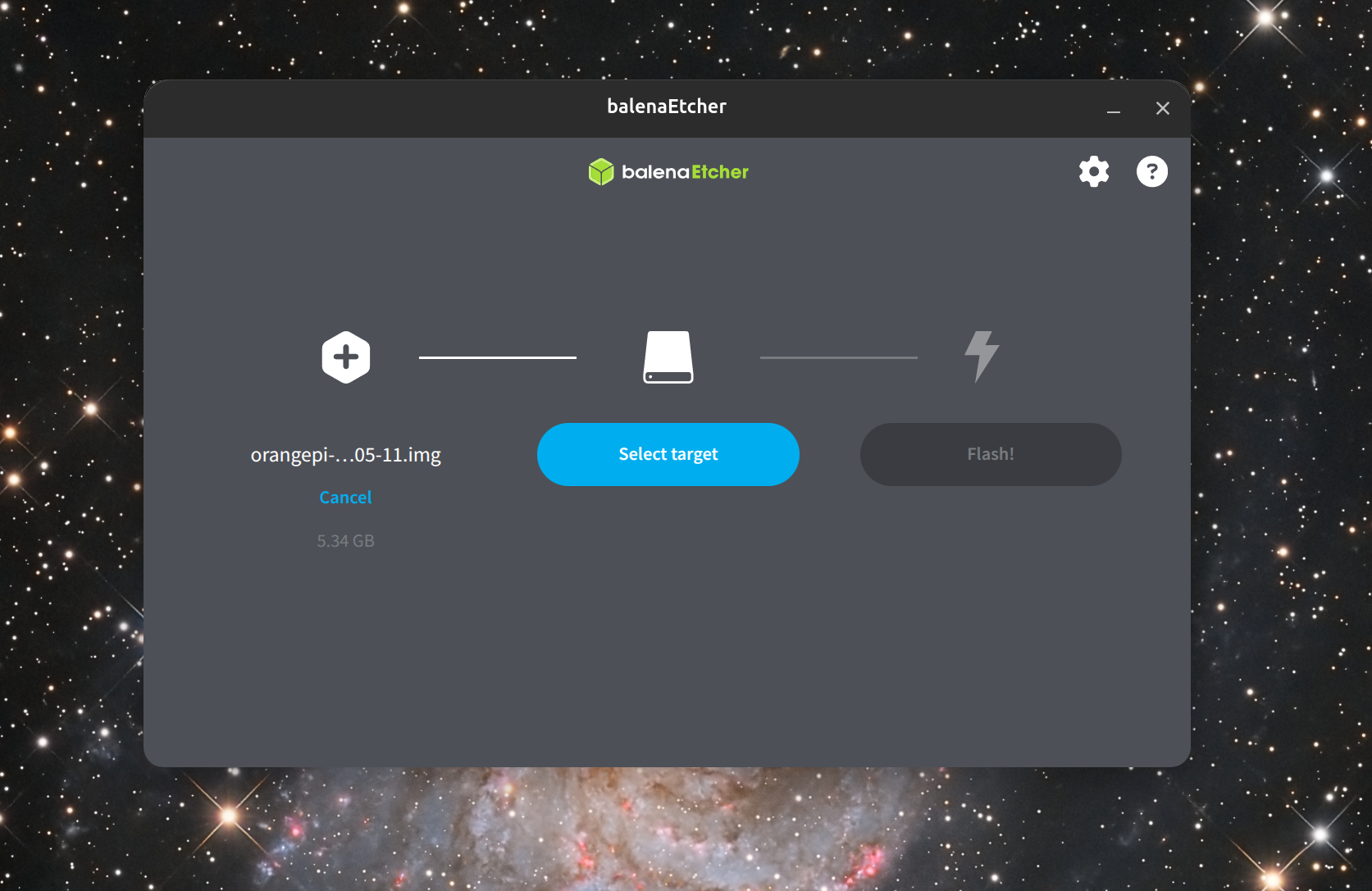The height and width of the screenshot is (891, 1372).
Task: Click the orangepi-...05-11.img filename
Action: click(x=345, y=455)
